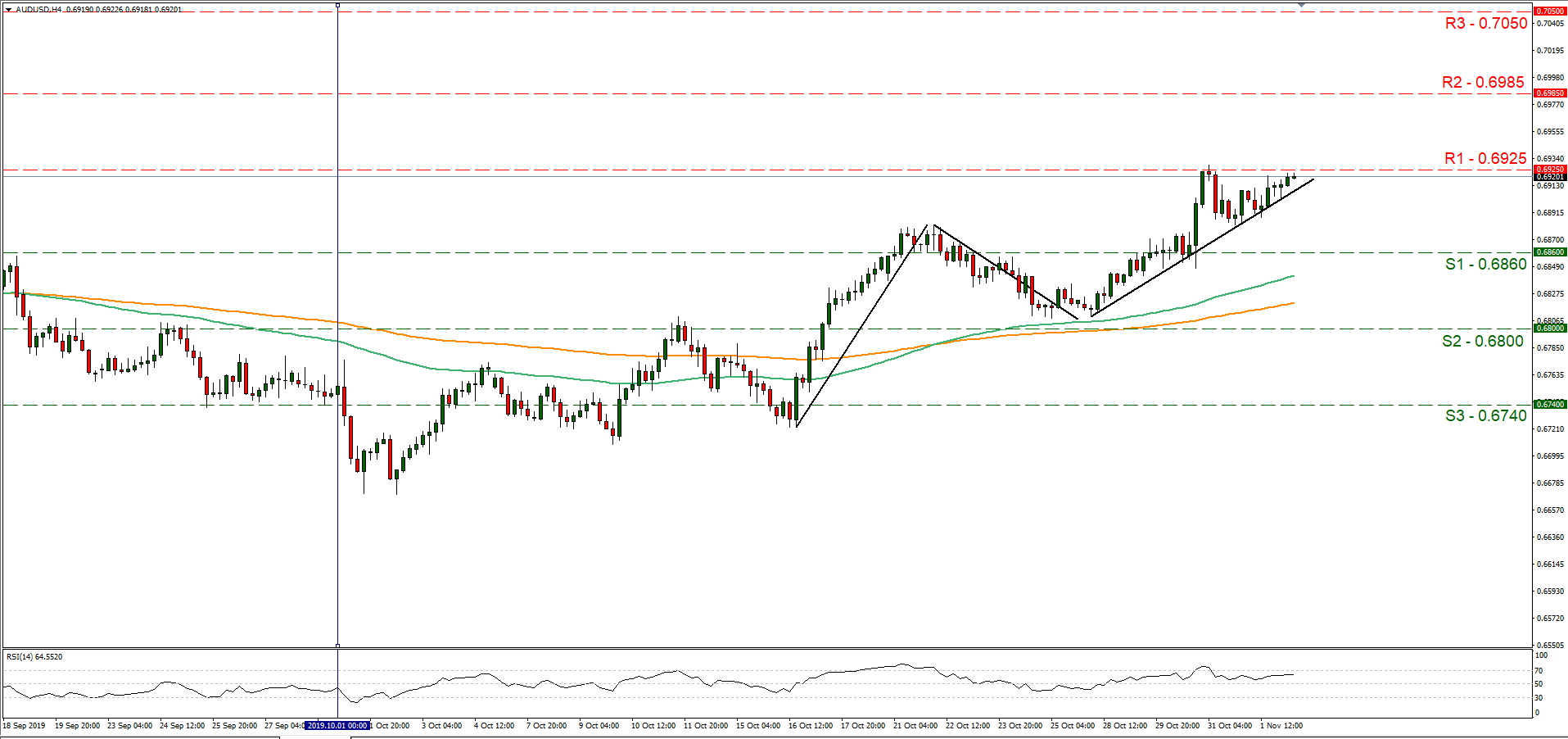The image size is (1568, 739).
Task: Click the S3 - 0.6740 support label
Action: pyautogui.click(x=1485, y=416)
